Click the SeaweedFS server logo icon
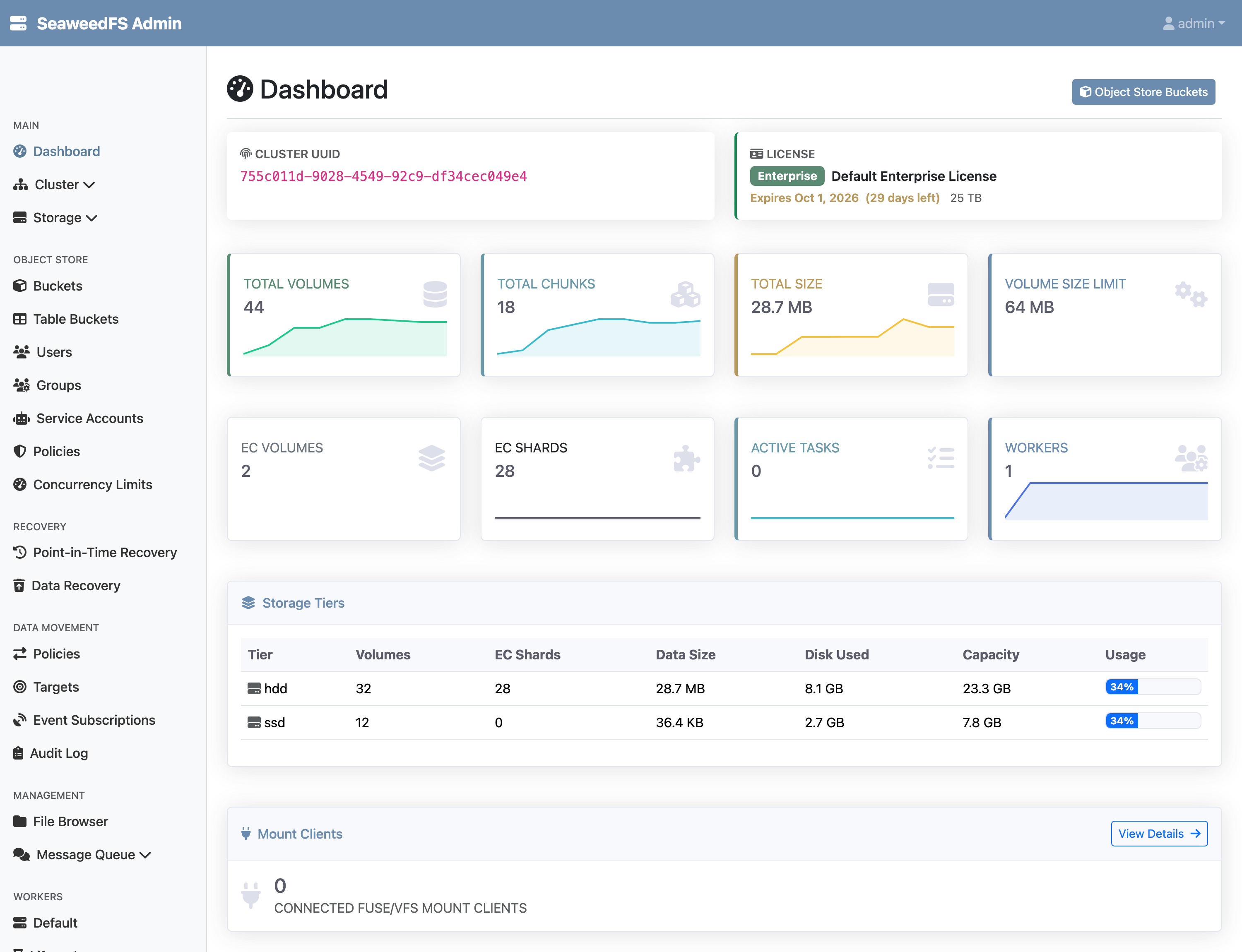 point(18,23)
